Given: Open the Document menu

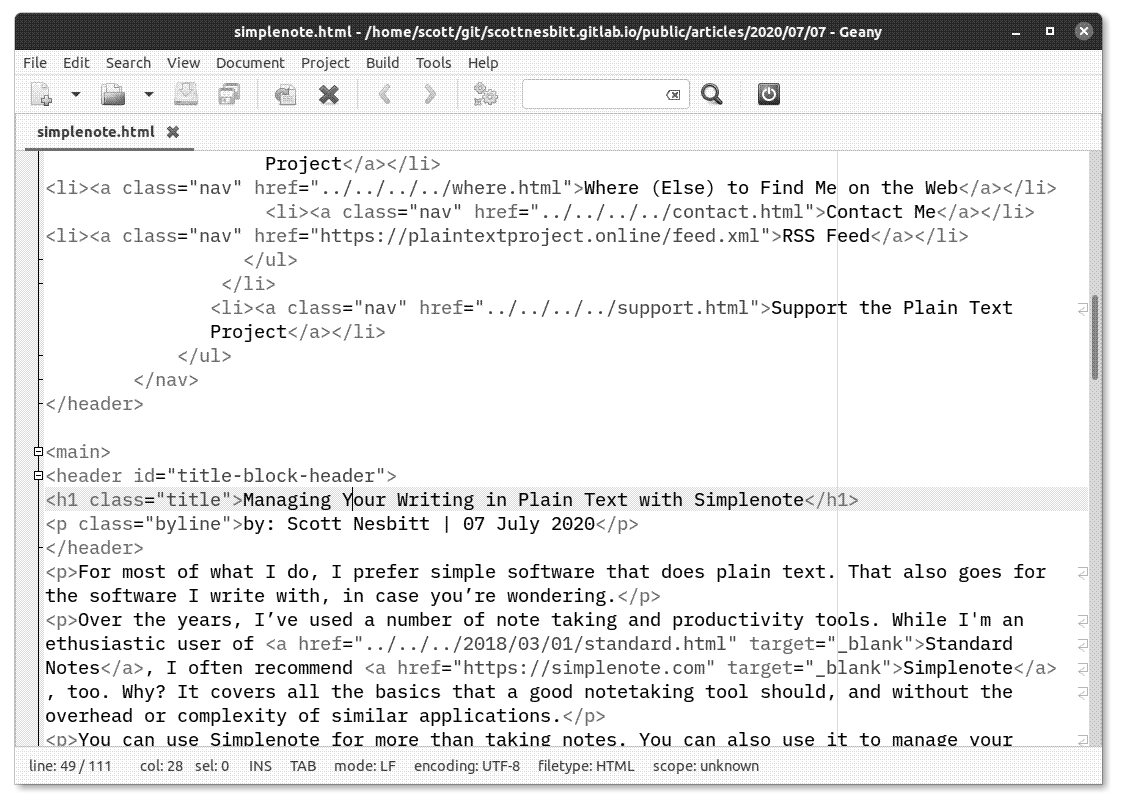Looking at the screenshot, I should [x=250, y=63].
